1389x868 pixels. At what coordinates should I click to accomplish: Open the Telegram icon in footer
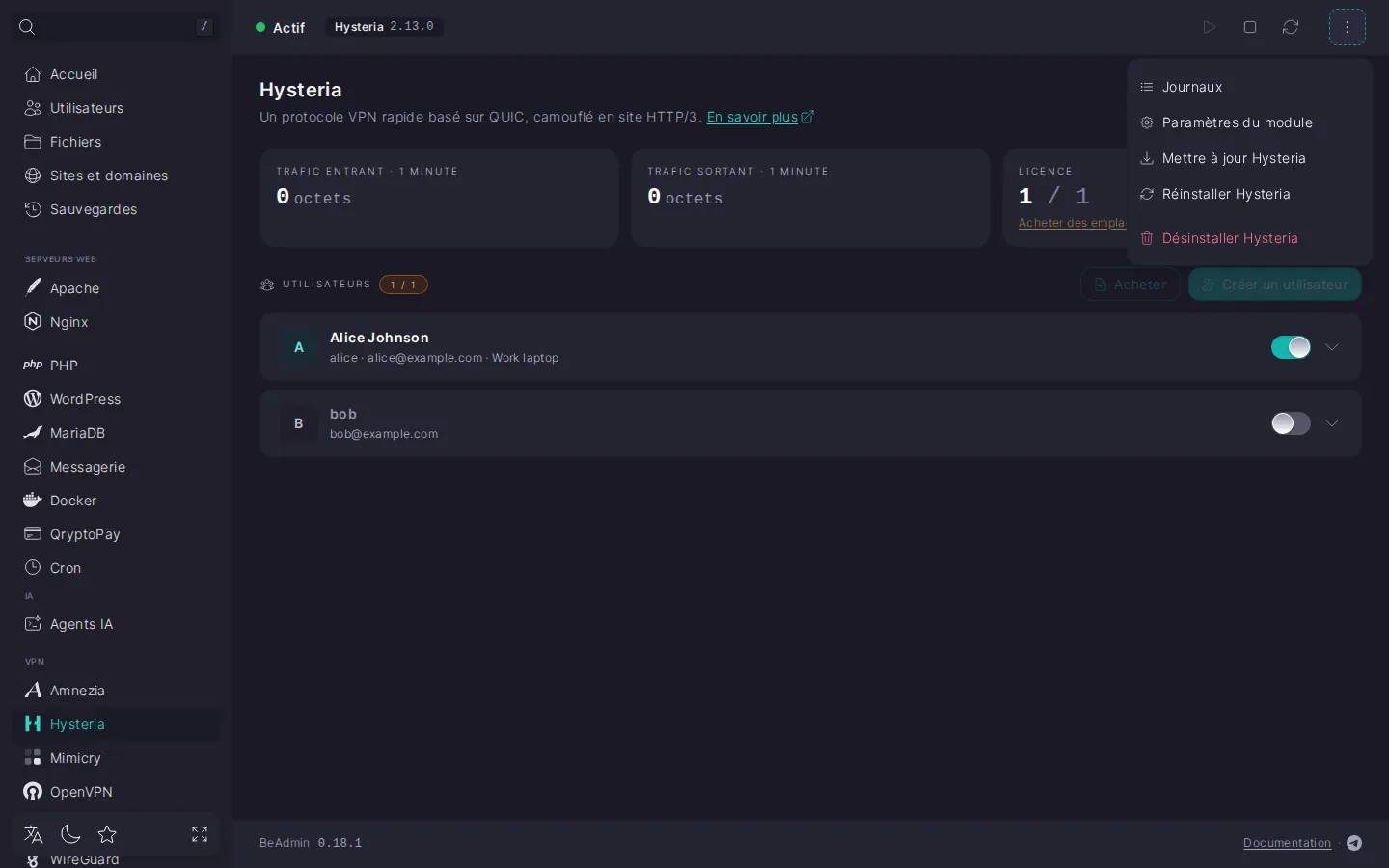pos(1354,843)
